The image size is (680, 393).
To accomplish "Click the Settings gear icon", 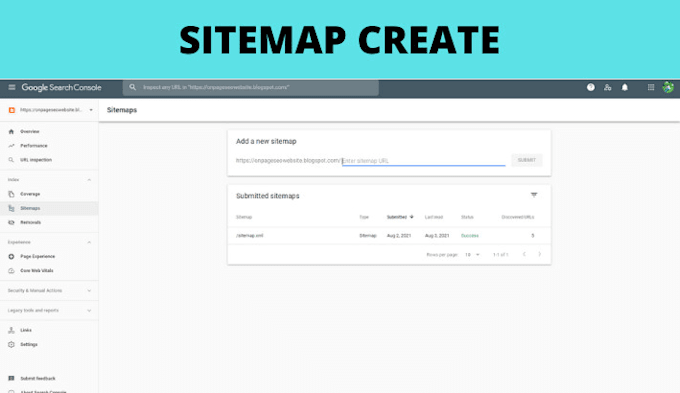I will click(11, 344).
